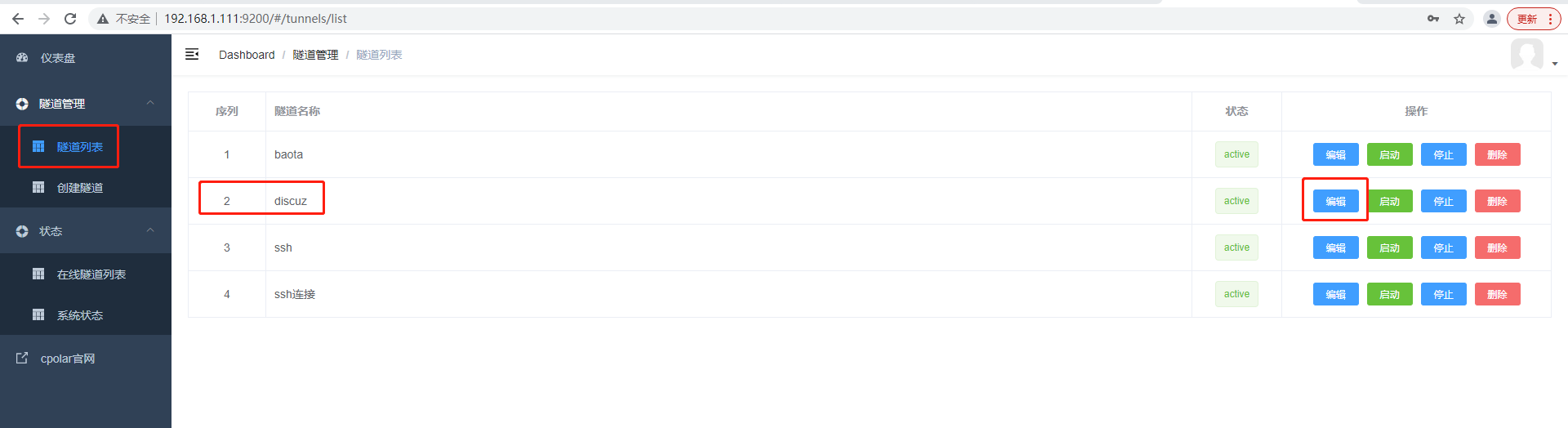The width and height of the screenshot is (1568, 428).
Task: Click the browser profile avatar icon
Action: coord(1491,19)
